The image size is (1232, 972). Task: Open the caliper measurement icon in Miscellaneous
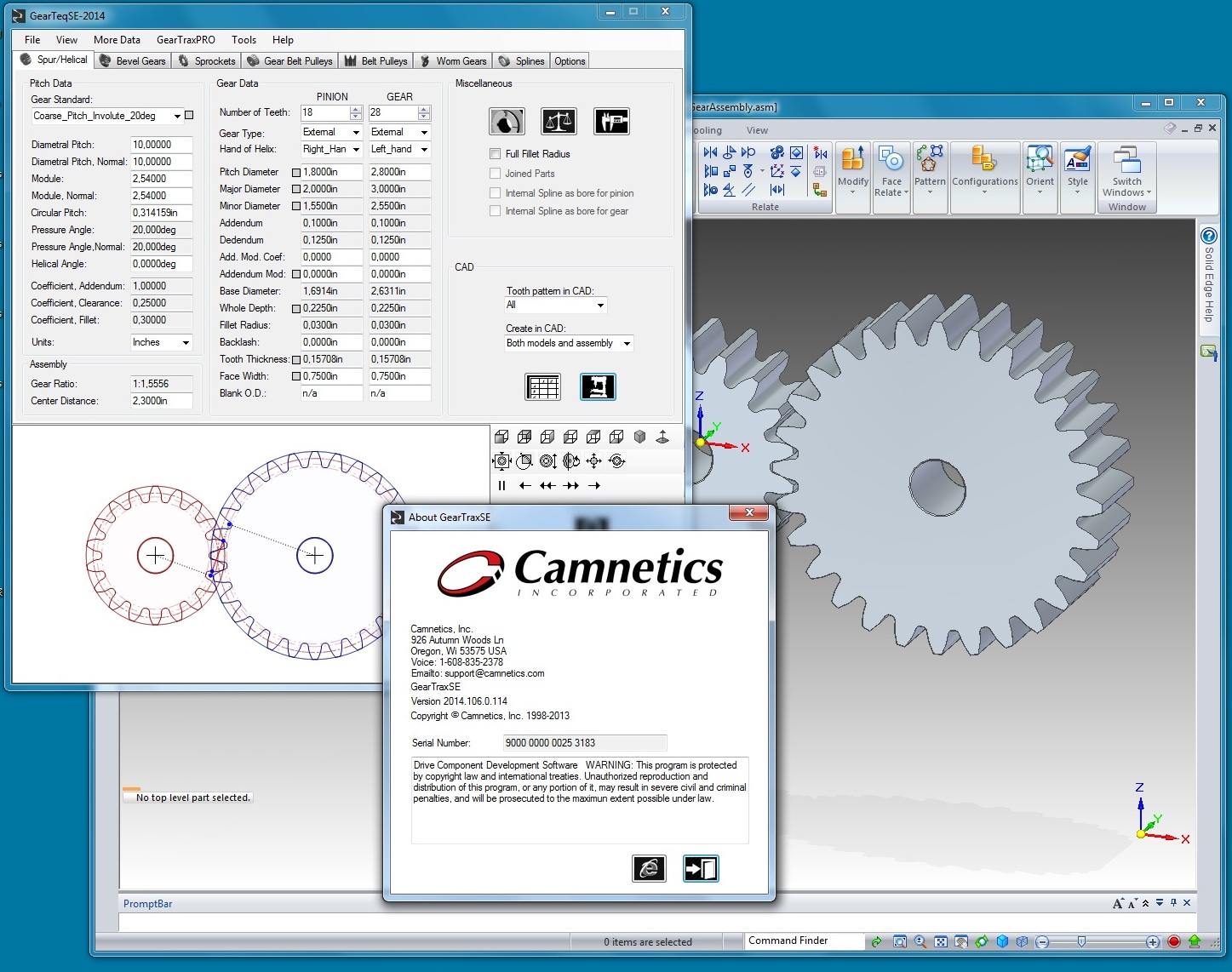[x=611, y=122]
